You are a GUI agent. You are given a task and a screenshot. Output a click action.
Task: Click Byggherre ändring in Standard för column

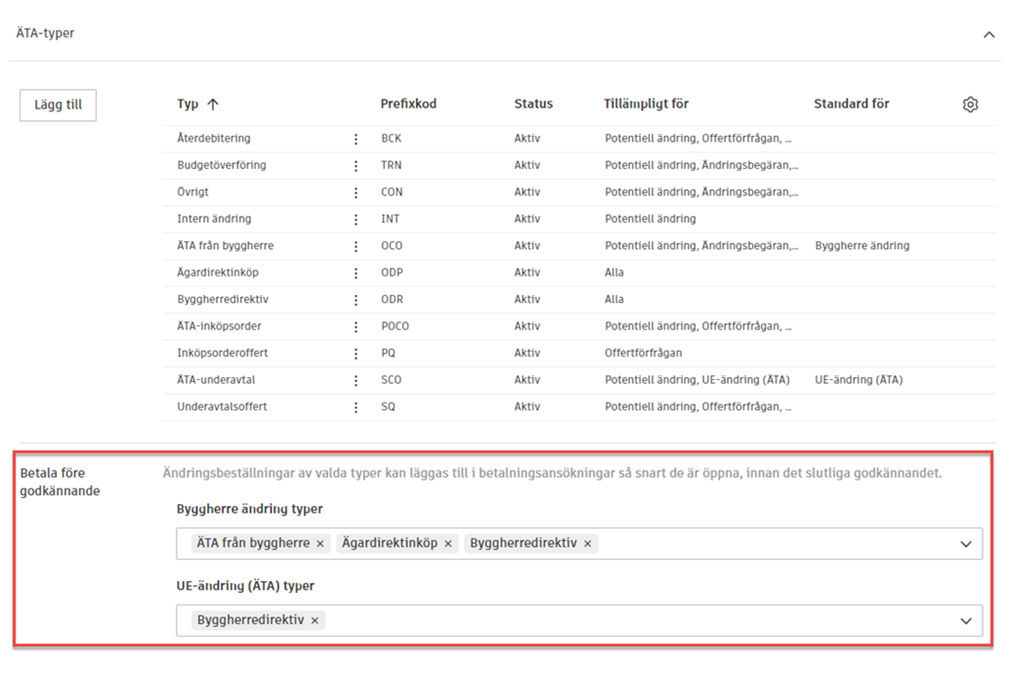[x=862, y=245]
